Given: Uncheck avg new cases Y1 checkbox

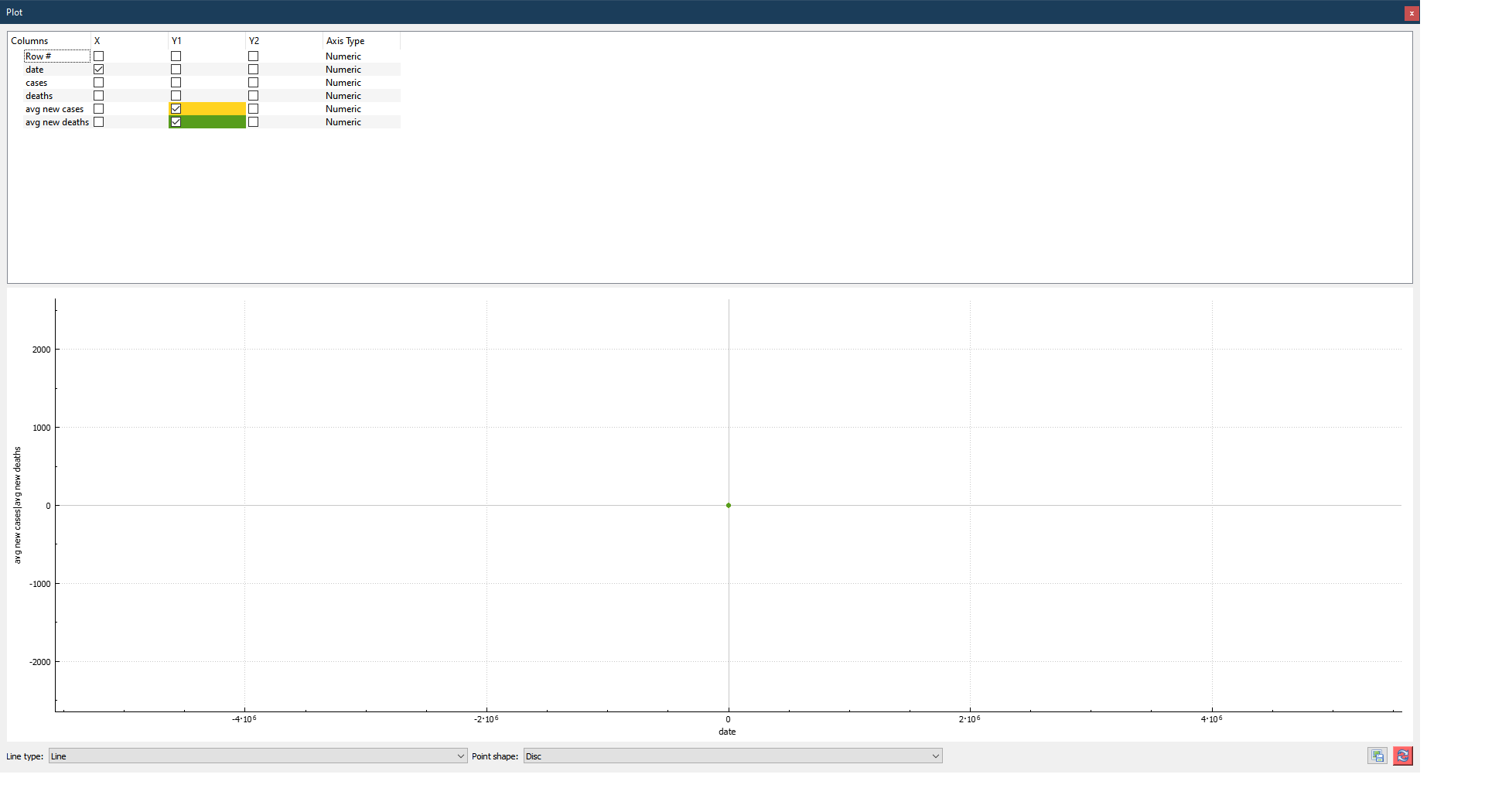Looking at the screenshot, I should [x=176, y=108].
